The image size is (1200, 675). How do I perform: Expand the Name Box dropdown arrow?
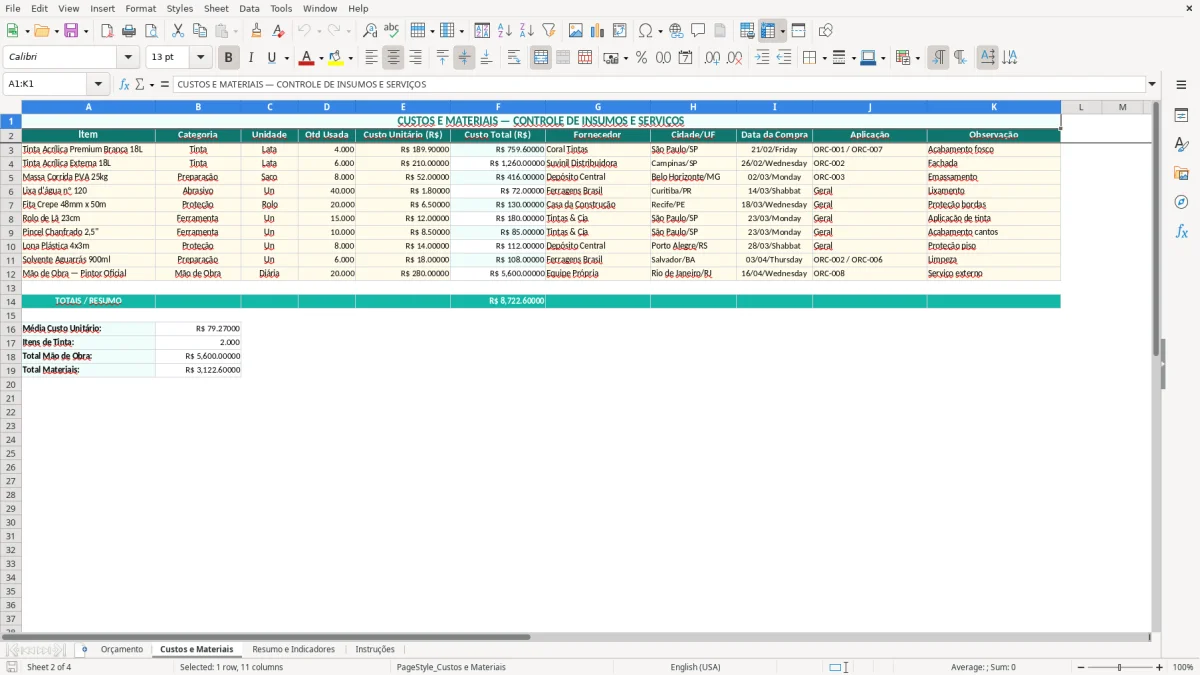pos(98,84)
